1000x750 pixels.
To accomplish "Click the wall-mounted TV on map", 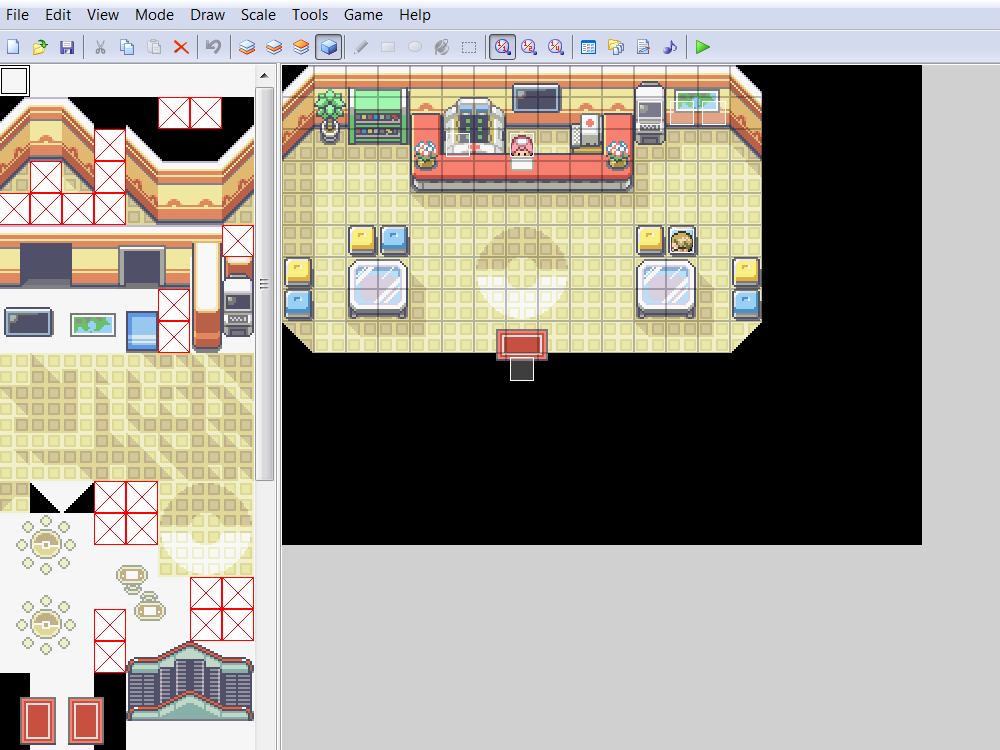I will (x=536, y=99).
